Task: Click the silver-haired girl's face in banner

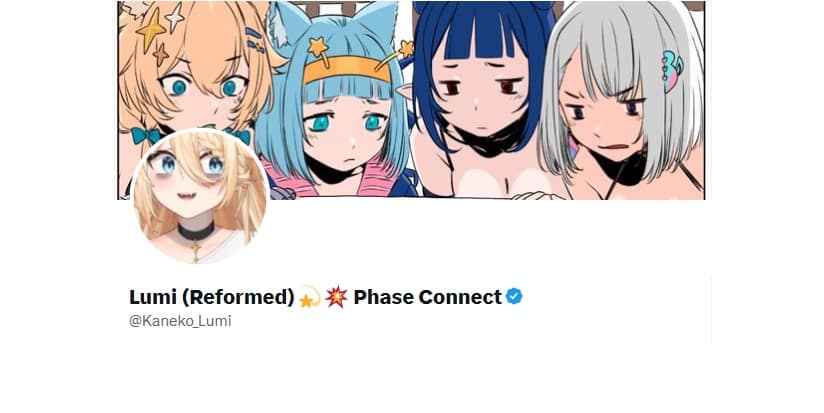Action: click(604, 116)
